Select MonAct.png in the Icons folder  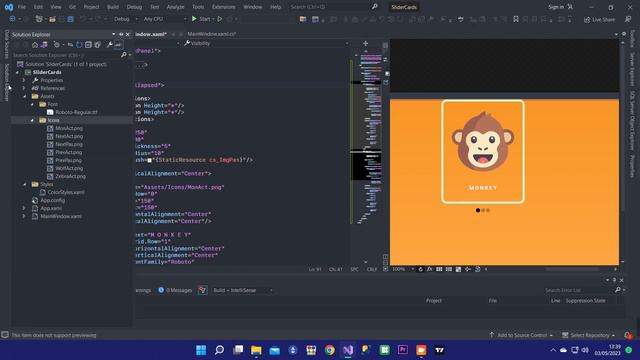click(69, 128)
